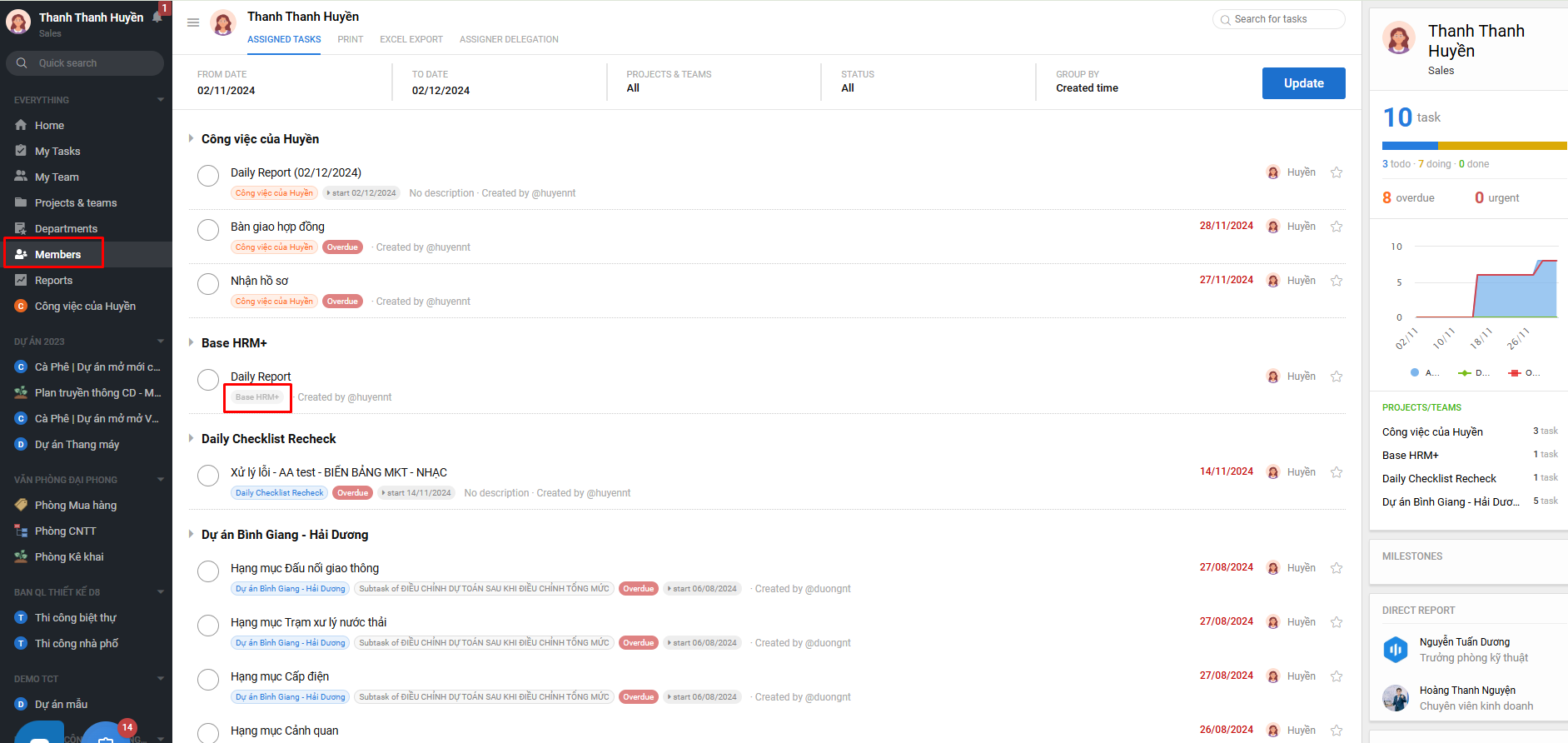
Task: Click sidebar user avatar Thanh Thanh Huyền
Action: tap(18, 22)
